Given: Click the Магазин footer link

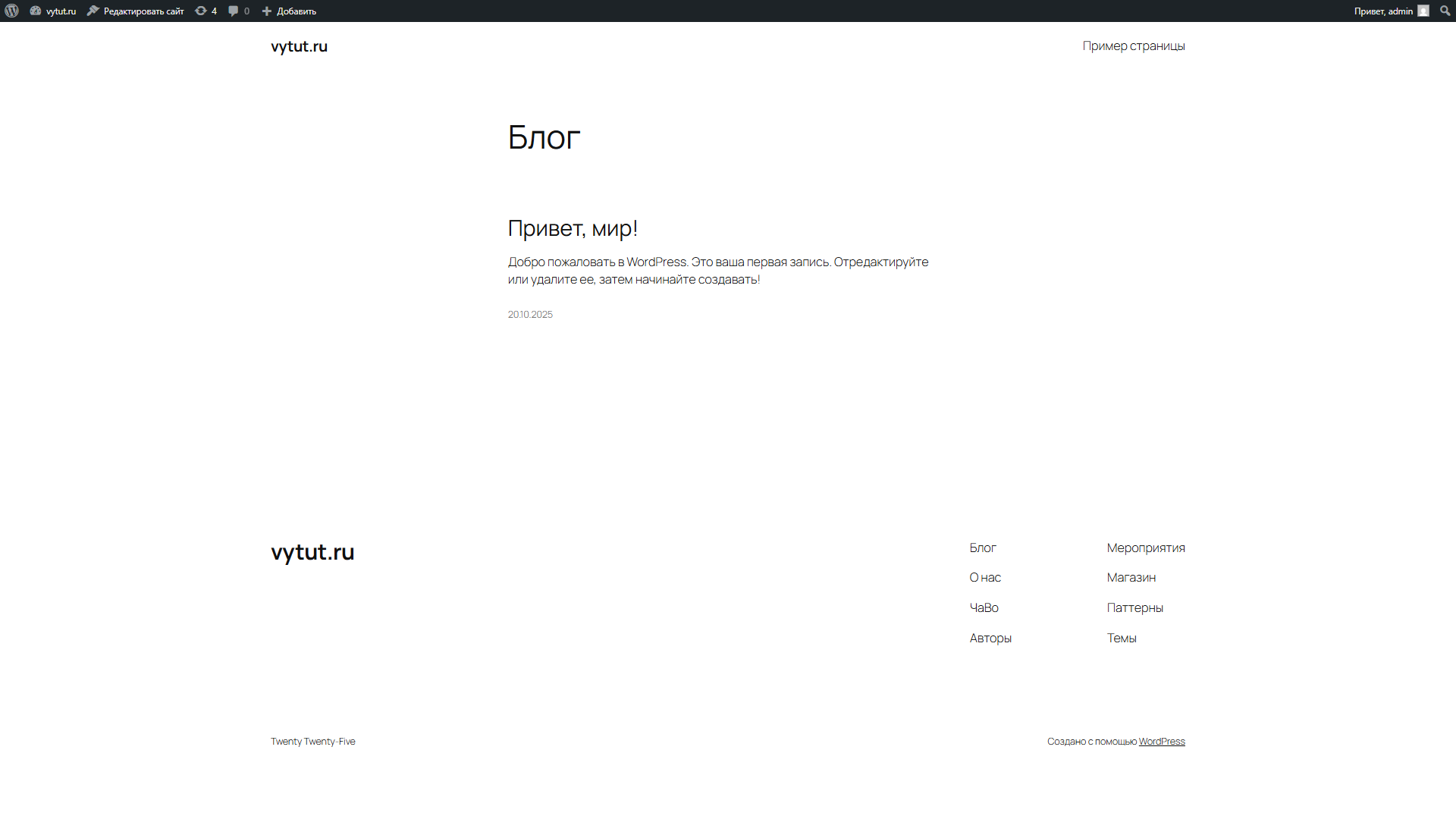Looking at the screenshot, I should pyautogui.click(x=1131, y=577).
